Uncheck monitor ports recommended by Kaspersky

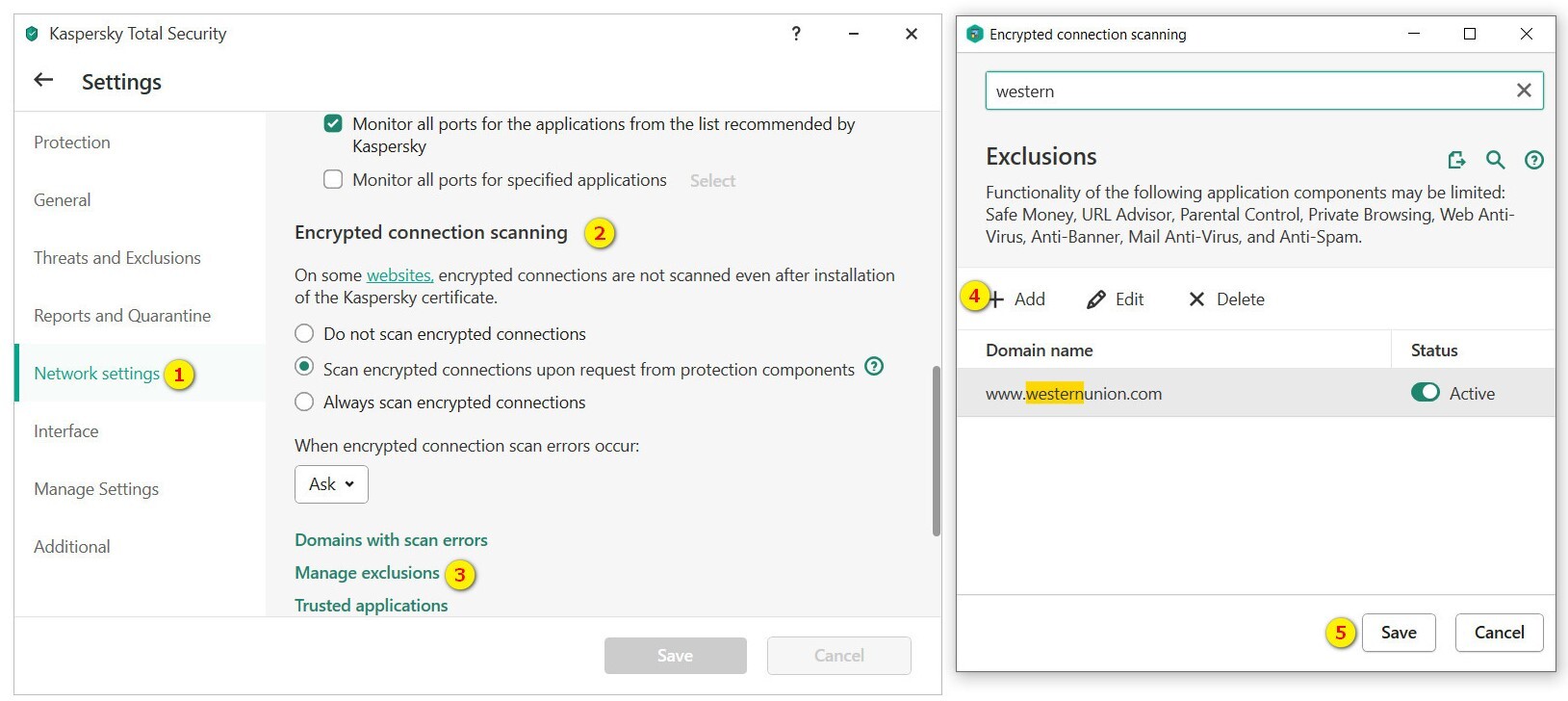[333, 123]
